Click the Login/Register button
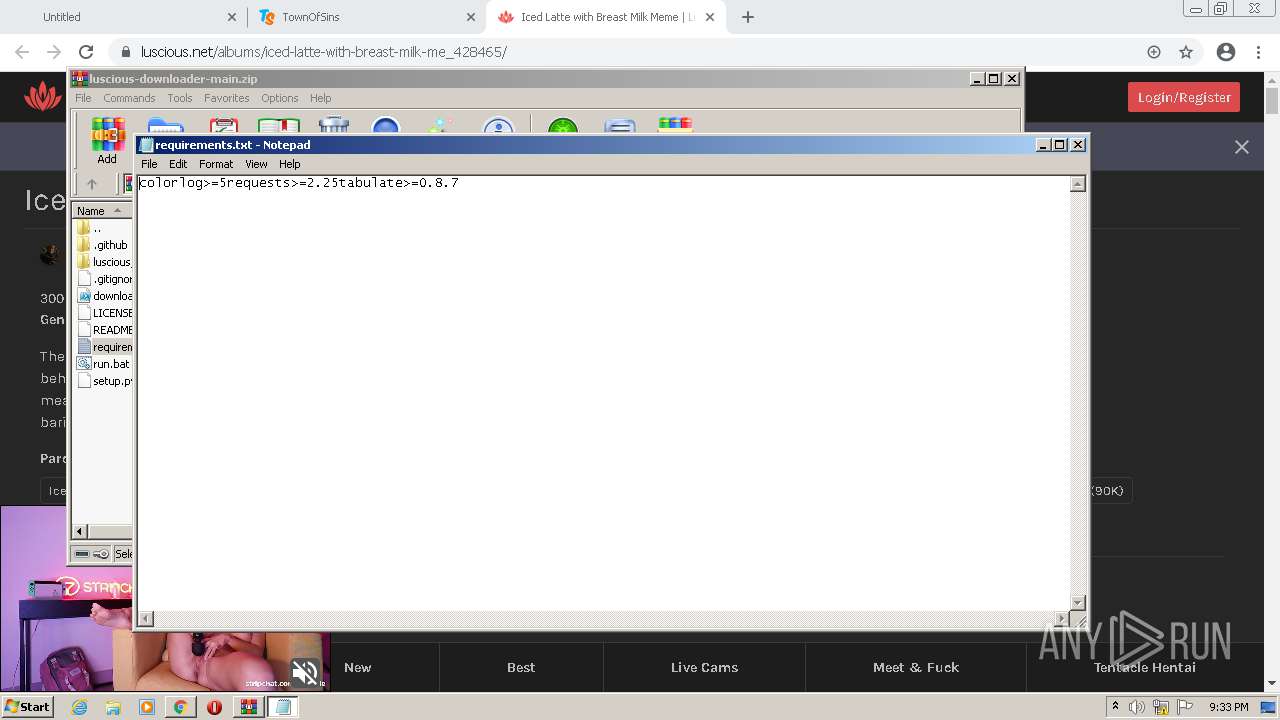This screenshot has height=720, width=1280. [1184, 97]
